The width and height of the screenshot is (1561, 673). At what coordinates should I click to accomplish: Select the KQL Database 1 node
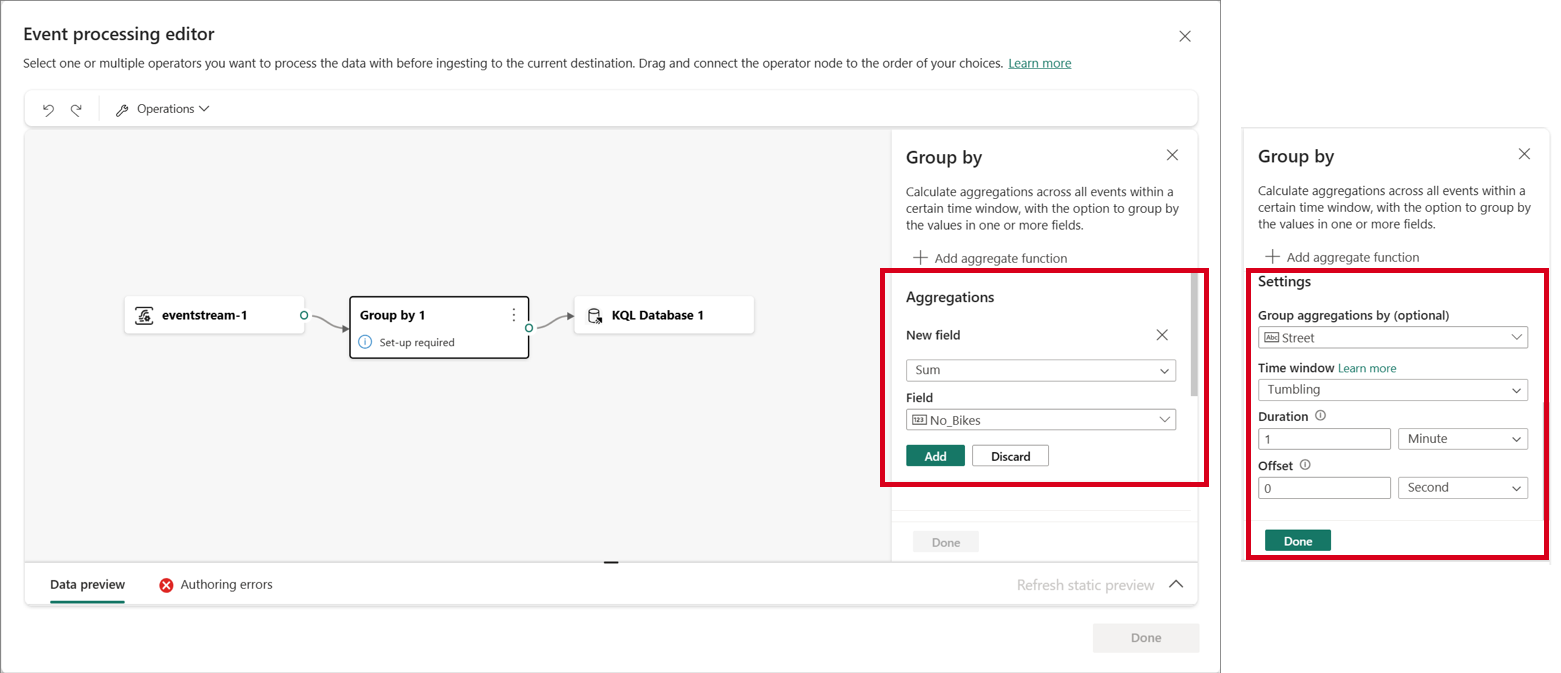click(x=663, y=315)
